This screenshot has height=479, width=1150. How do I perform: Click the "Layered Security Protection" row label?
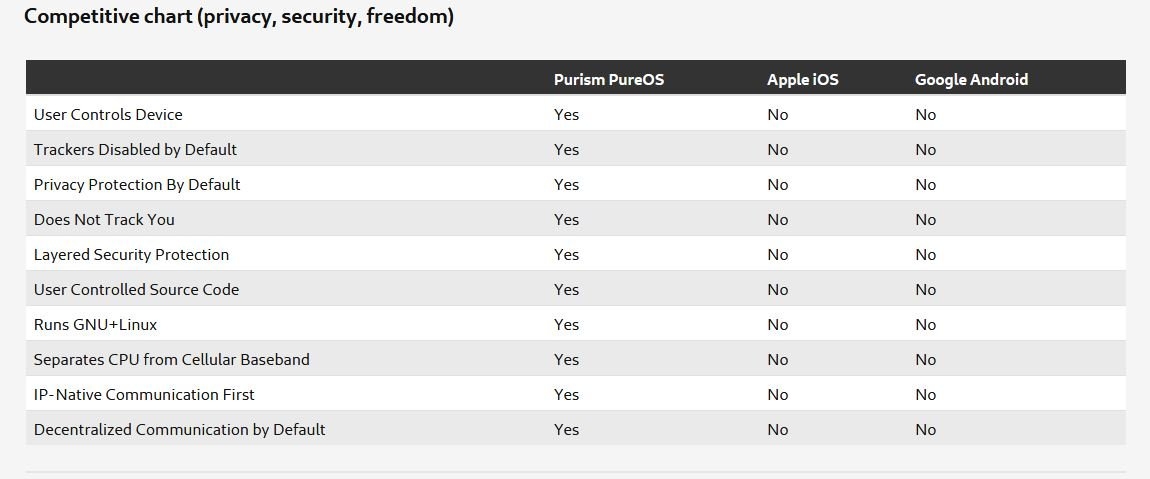coord(131,255)
